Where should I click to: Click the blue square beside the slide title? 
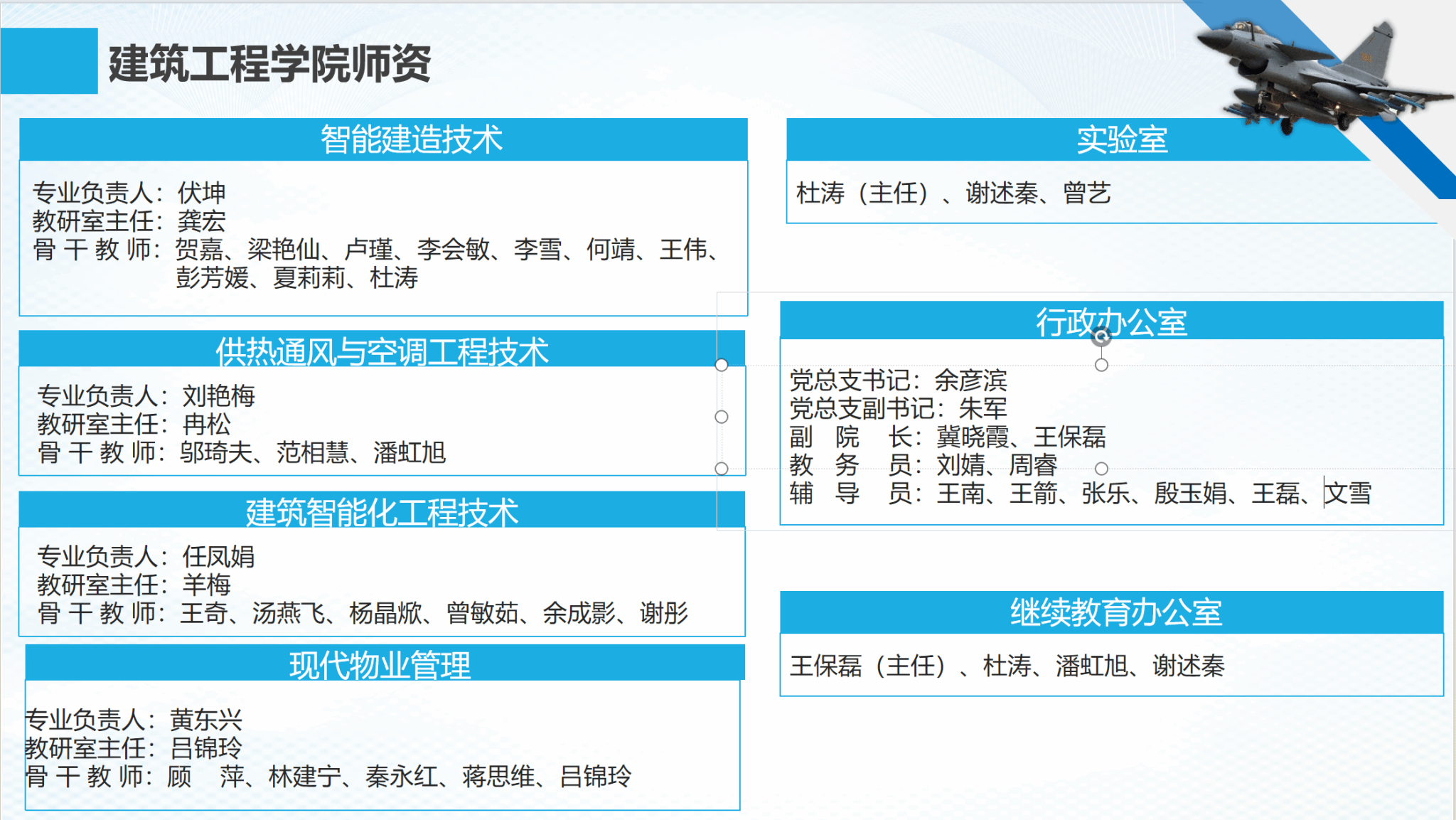49,61
